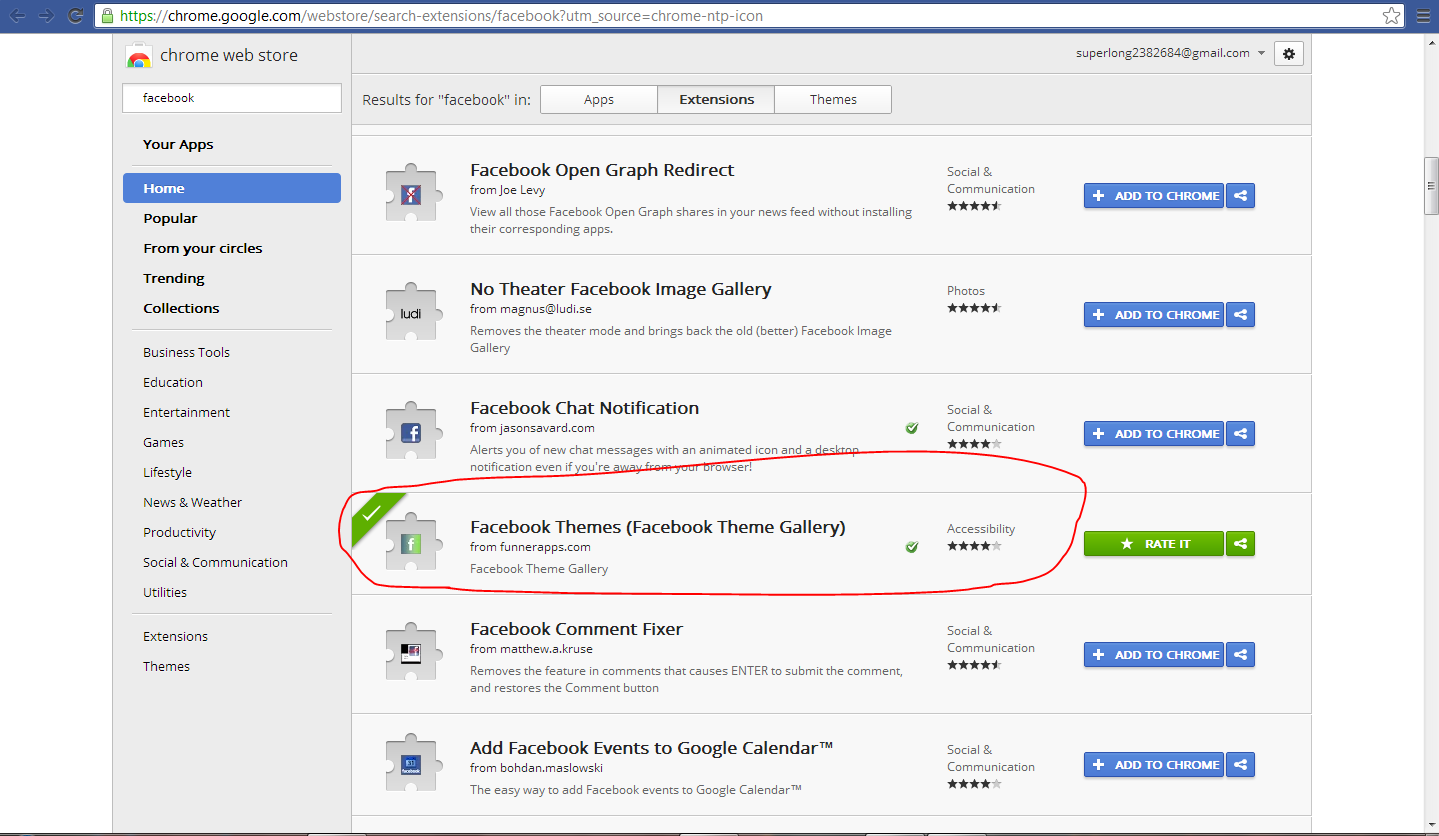1439x836 pixels.
Task: Add Facebook Chat Notification to Chrome
Action: (1154, 434)
